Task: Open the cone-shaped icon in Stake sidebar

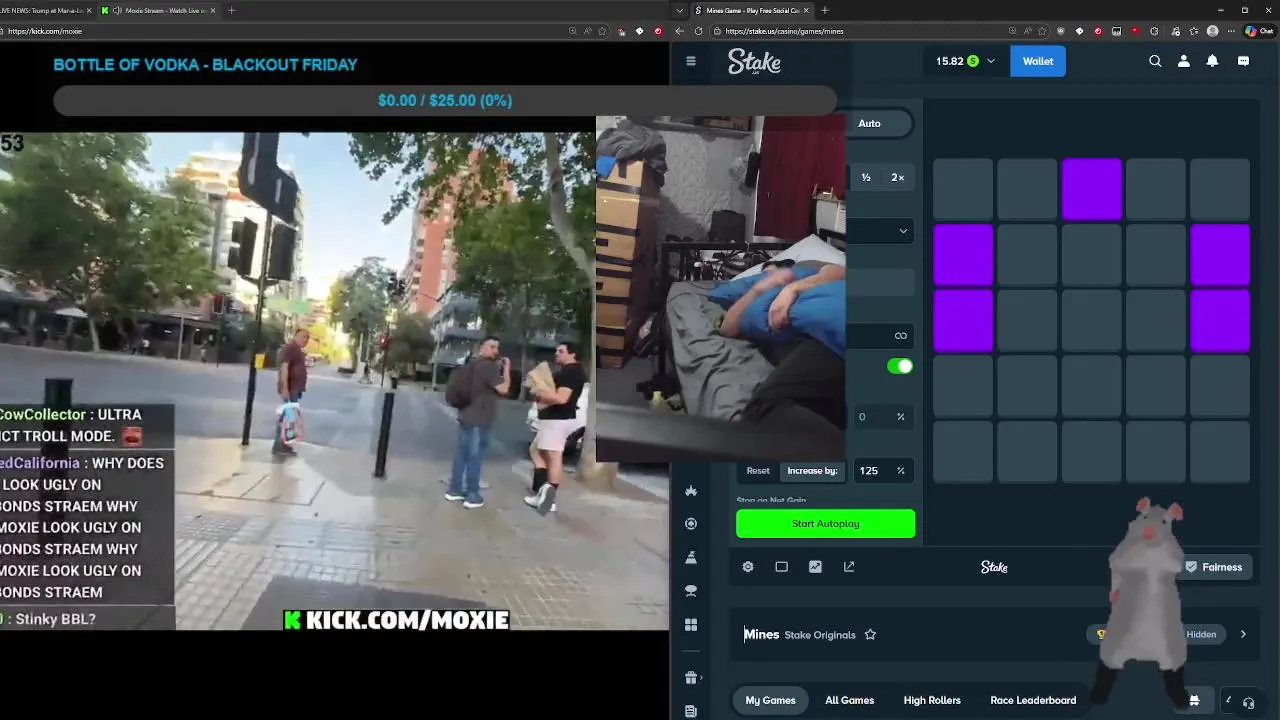Action: click(690, 557)
